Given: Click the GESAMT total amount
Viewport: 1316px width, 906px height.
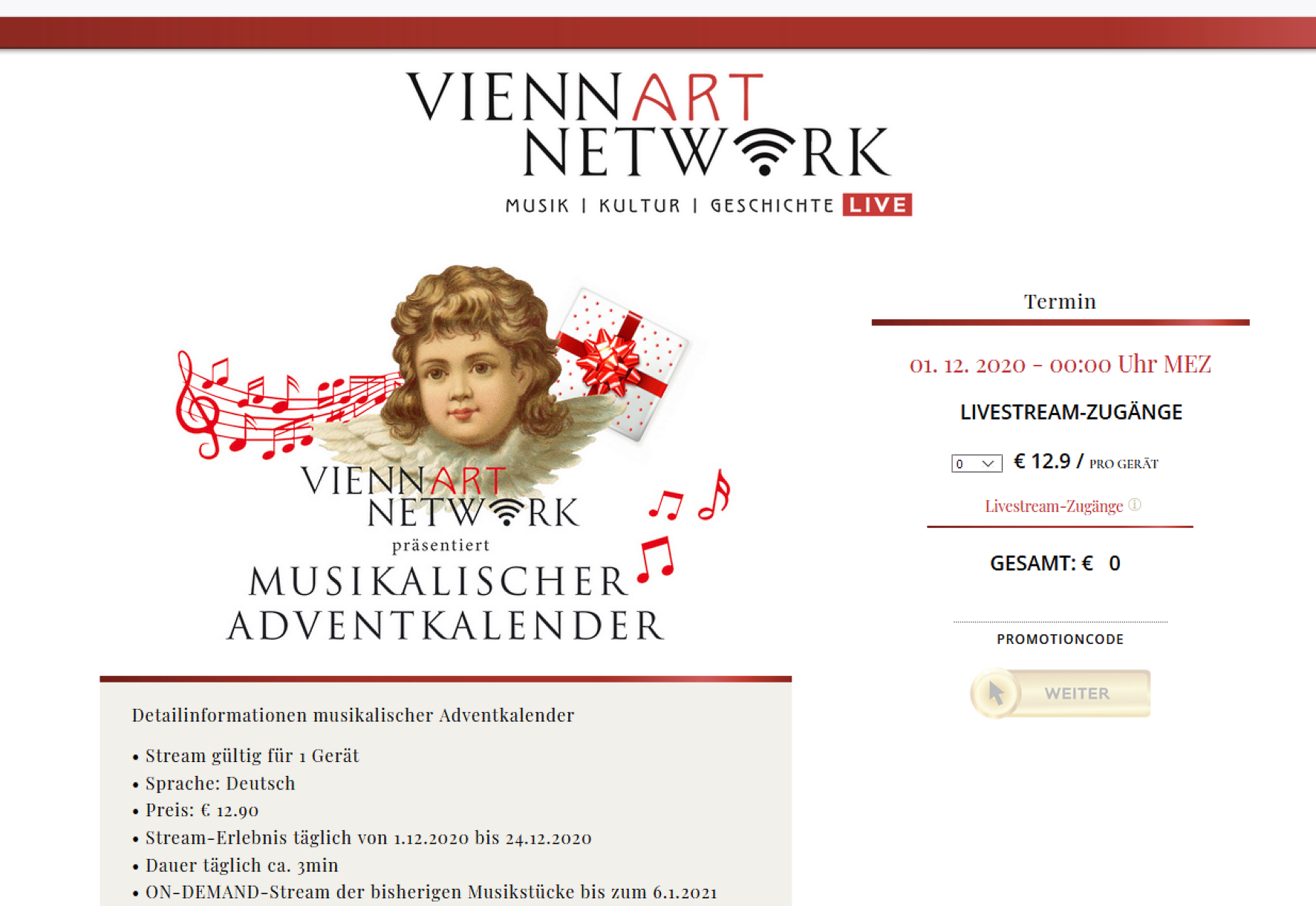Looking at the screenshot, I should click(x=1055, y=563).
